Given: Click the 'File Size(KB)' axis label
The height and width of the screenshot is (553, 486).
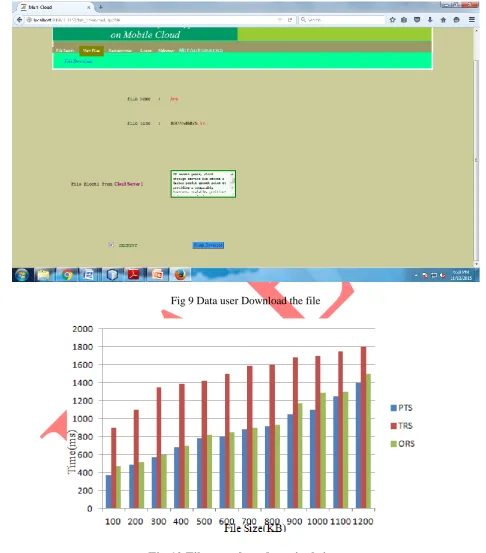Looking at the screenshot, I should (x=255, y=528).
